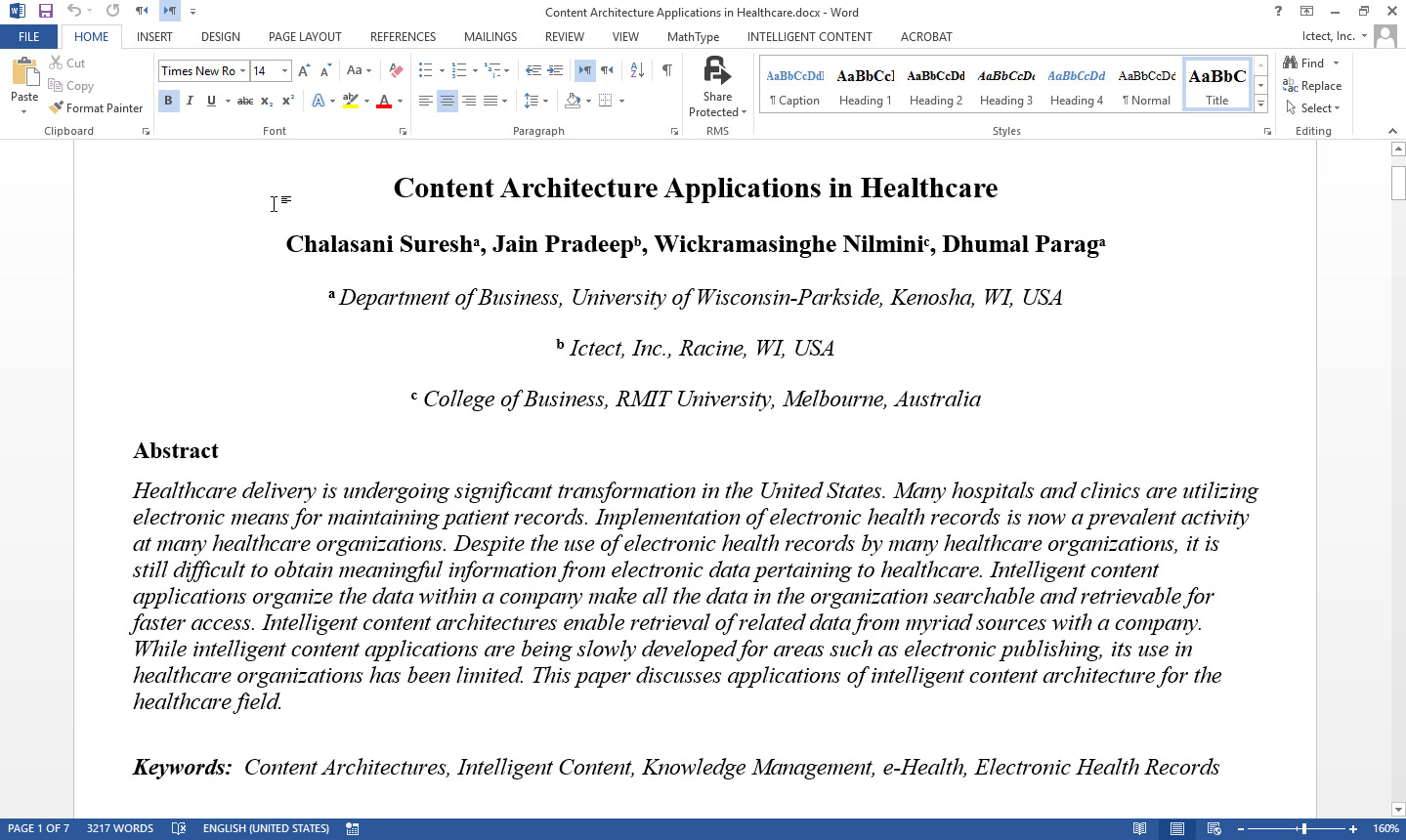Apply the Normal style

coord(1147,85)
